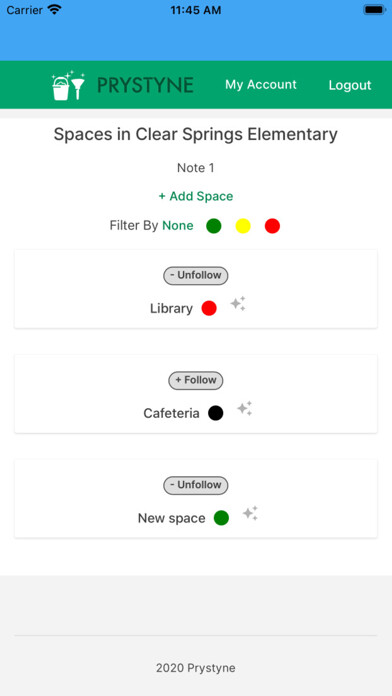Click the green status dot next to New space
The width and height of the screenshot is (392, 696).
point(221,518)
